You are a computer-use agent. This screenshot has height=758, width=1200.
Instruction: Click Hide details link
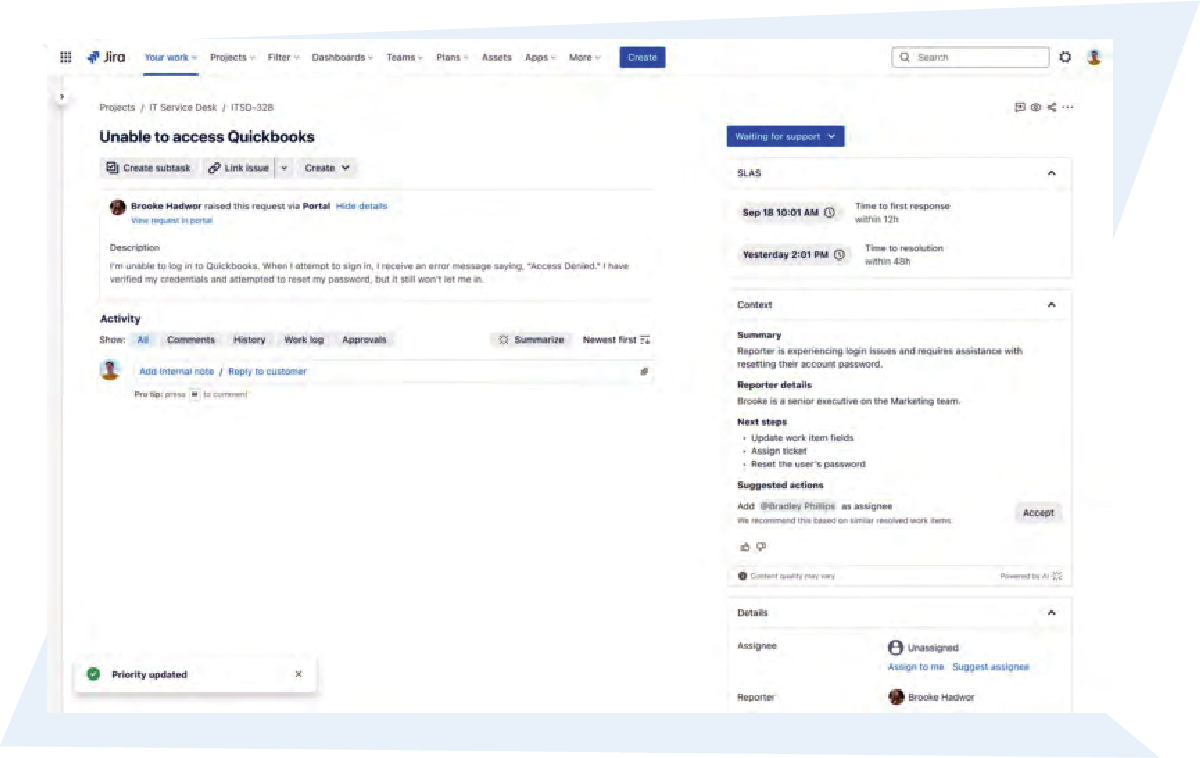362,206
